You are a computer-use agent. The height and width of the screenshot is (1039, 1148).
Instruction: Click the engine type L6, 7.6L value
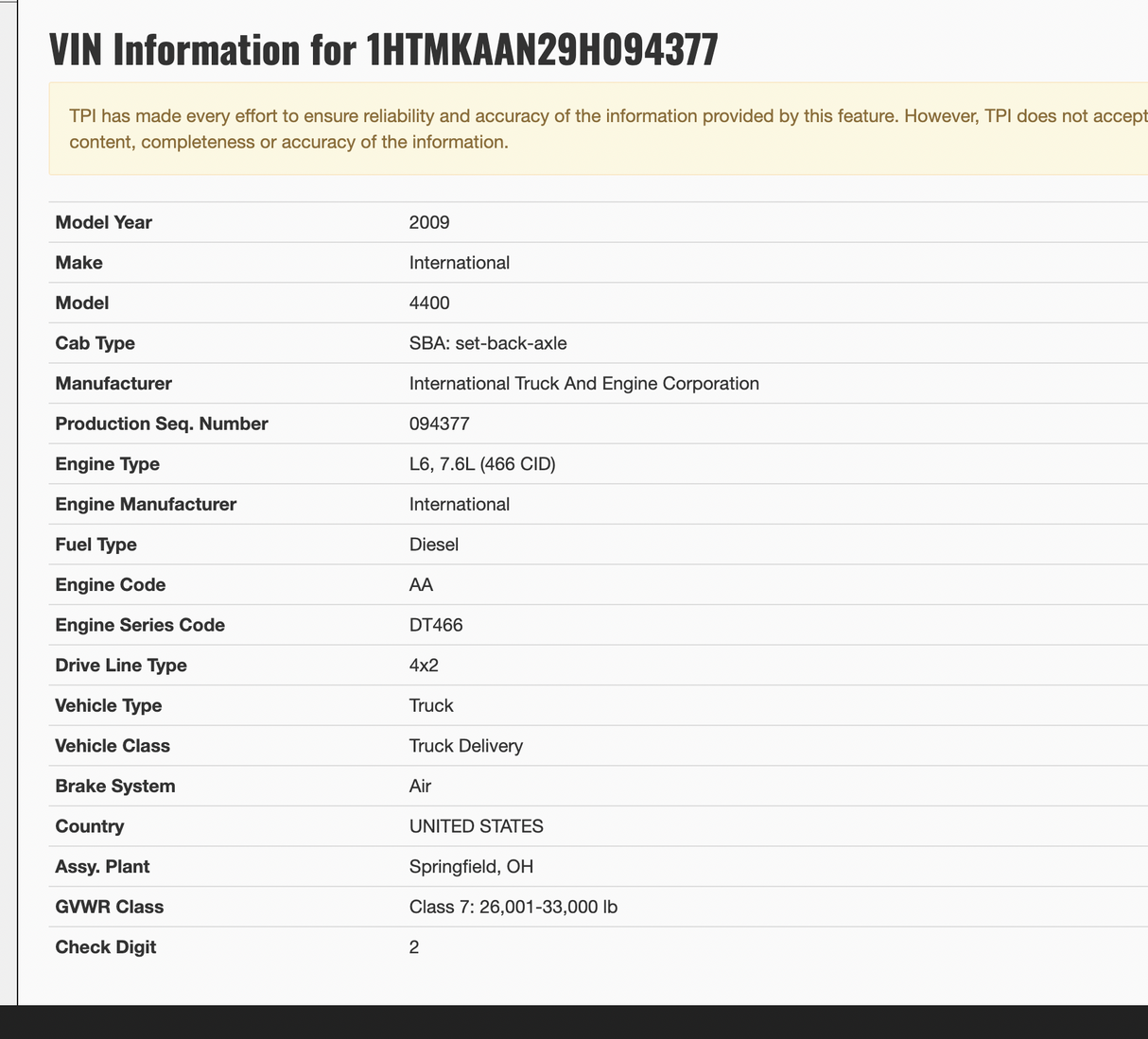(482, 464)
